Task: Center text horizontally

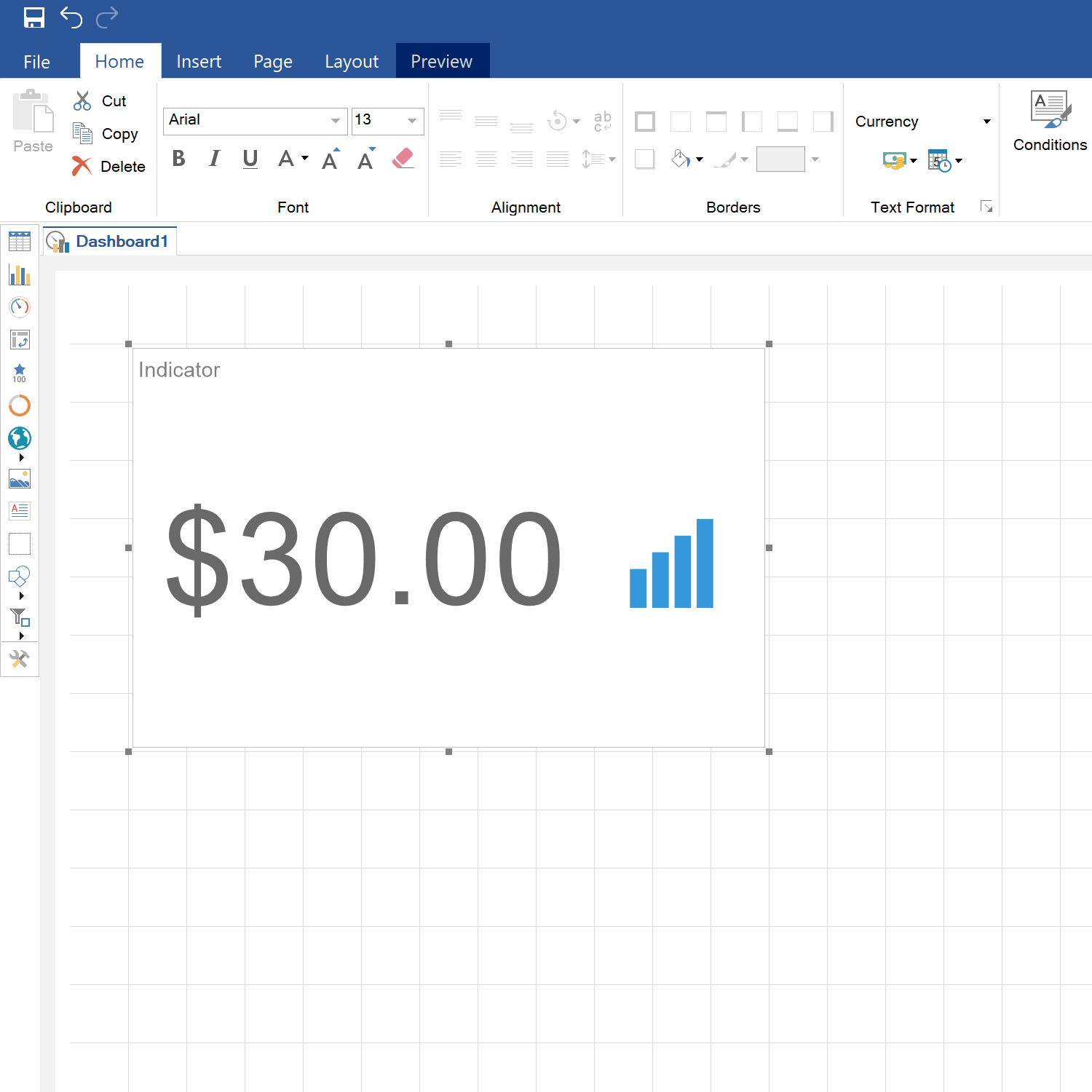Action: (x=486, y=159)
